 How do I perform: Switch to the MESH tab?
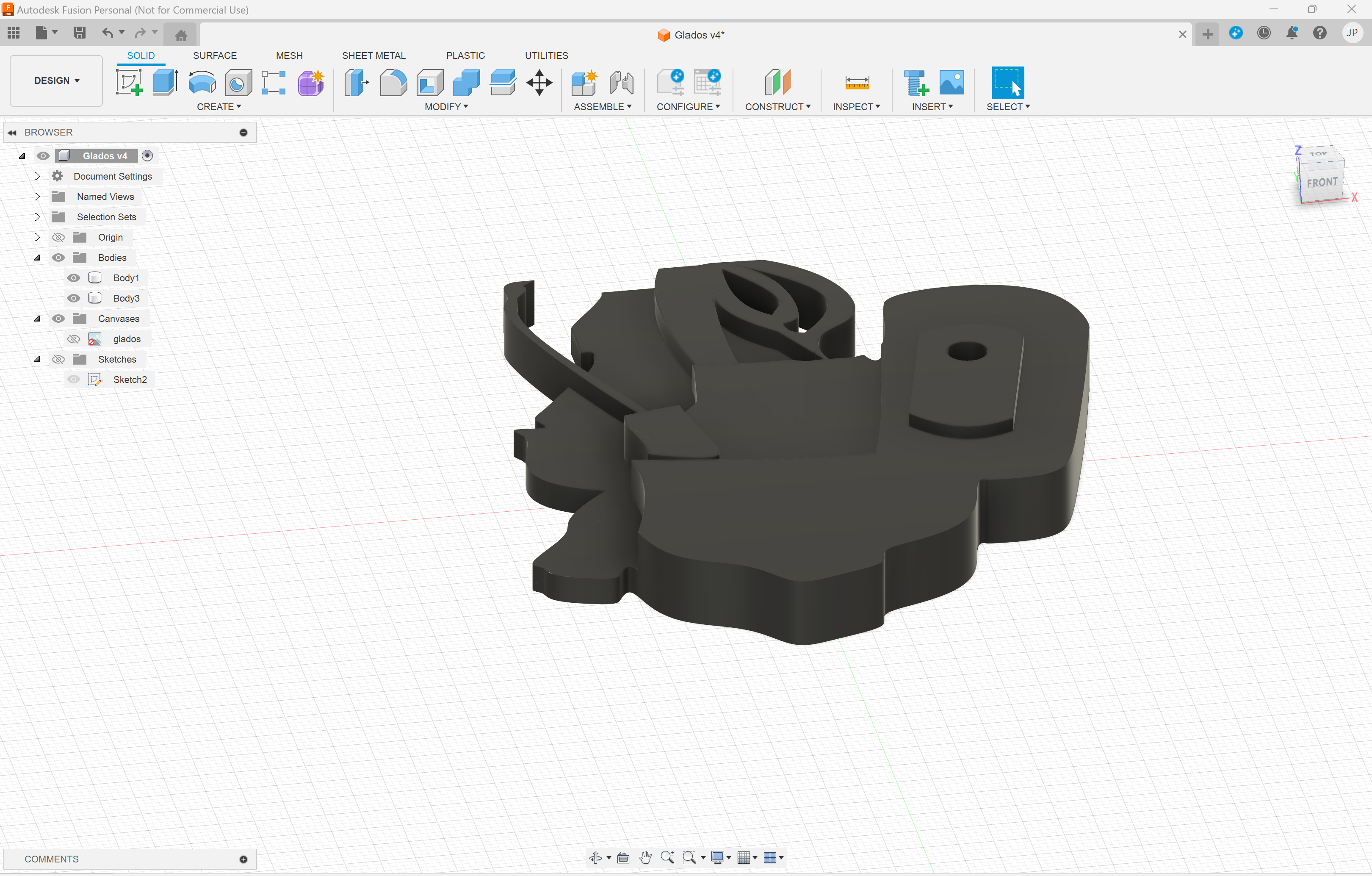tap(290, 55)
